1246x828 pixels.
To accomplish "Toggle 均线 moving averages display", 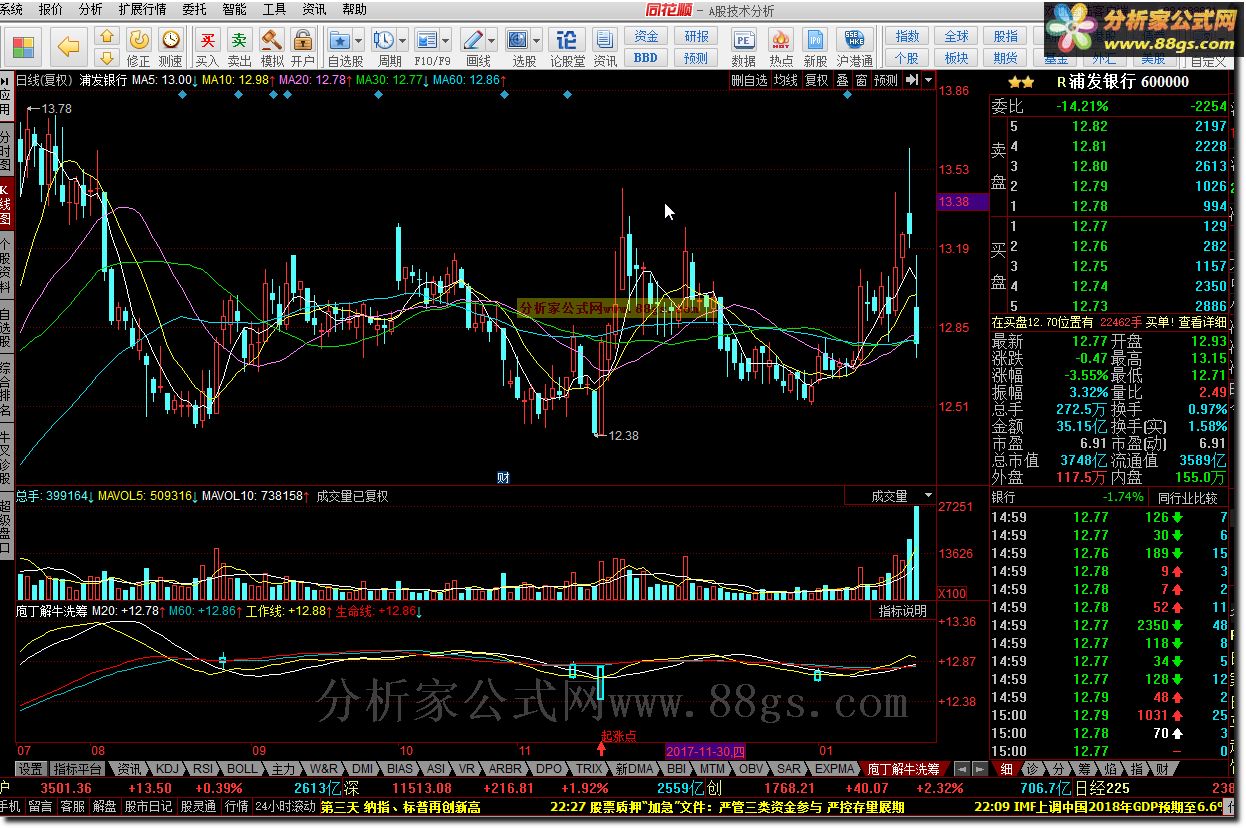I will point(786,80).
